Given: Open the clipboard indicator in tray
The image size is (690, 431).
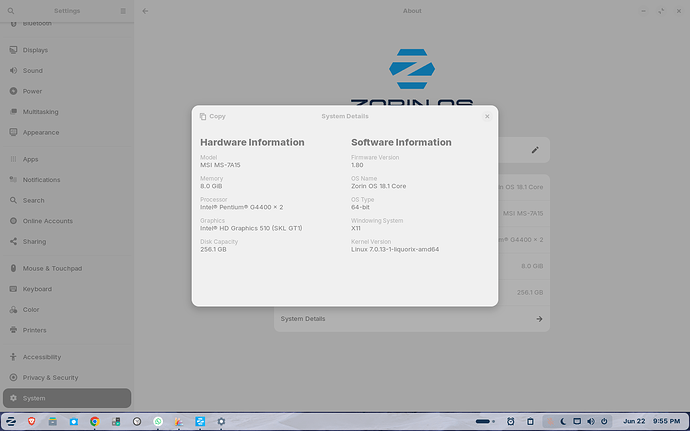Looking at the screenshot, I should tap(530, 421).
